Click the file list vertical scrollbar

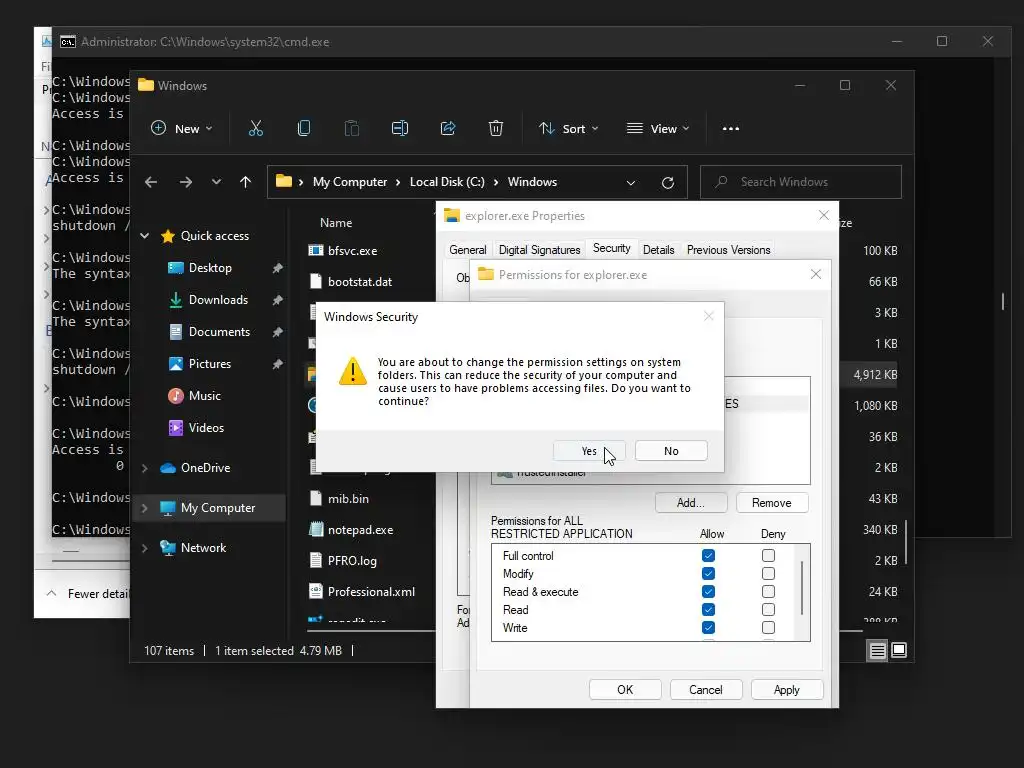pyautogui.click(x=906, y=542)
